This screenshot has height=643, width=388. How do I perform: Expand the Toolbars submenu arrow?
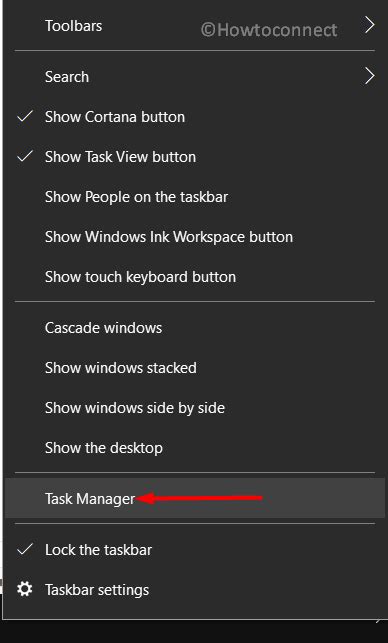pos(370,25)
